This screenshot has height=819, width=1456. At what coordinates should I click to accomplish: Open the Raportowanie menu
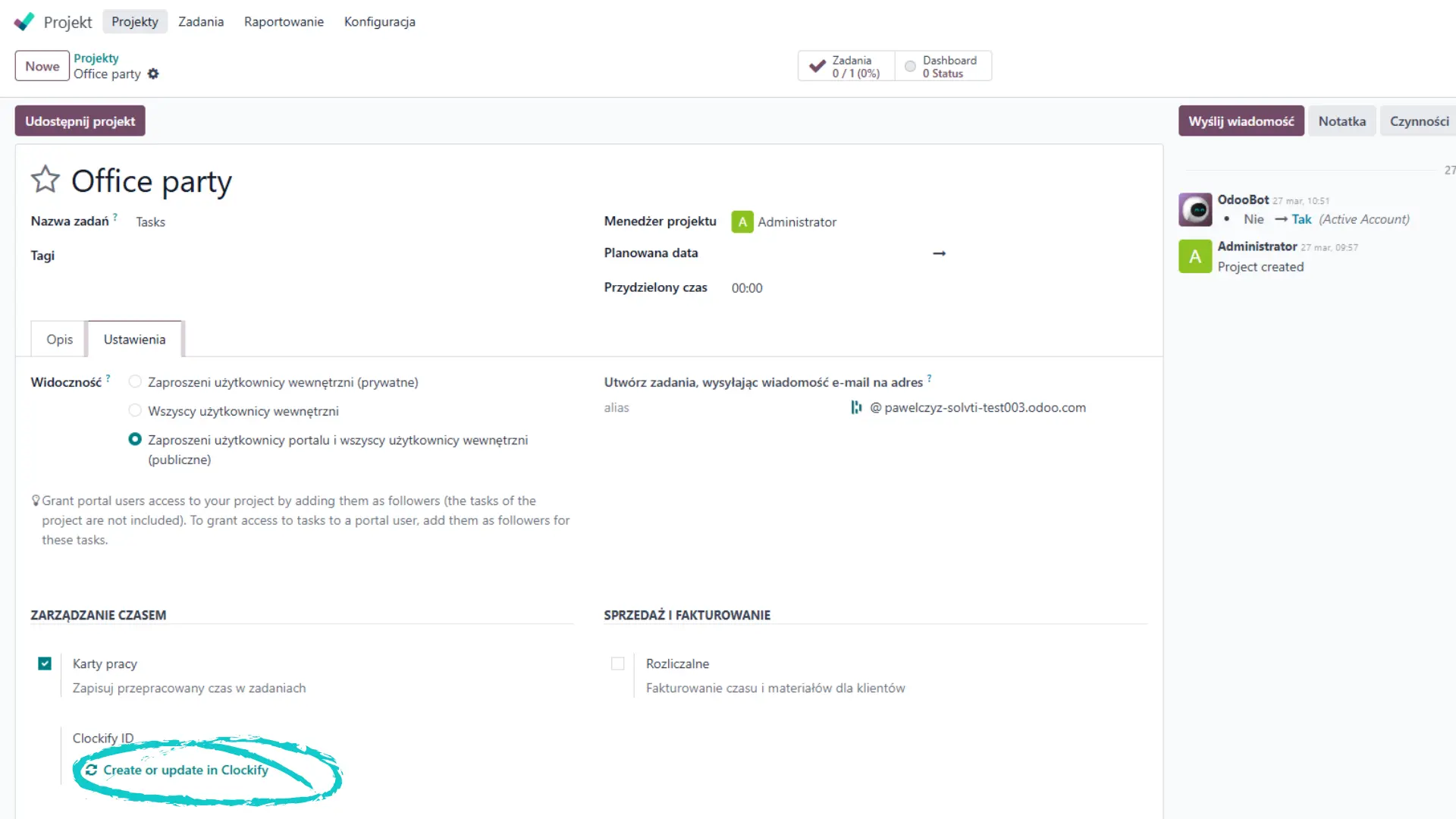coord(284,21)
